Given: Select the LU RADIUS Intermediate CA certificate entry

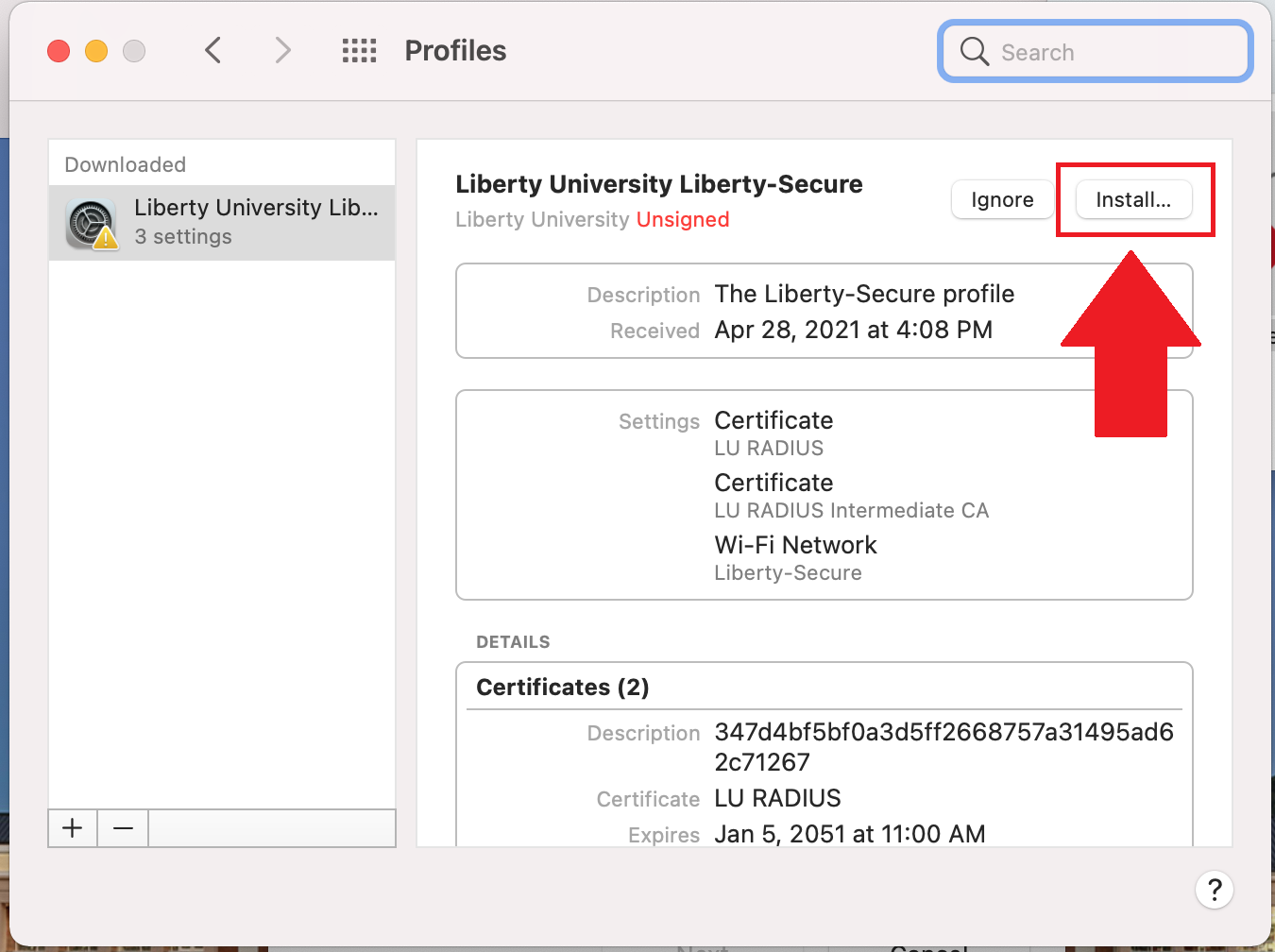Looking at the screenshot, I should click(850, 510).
